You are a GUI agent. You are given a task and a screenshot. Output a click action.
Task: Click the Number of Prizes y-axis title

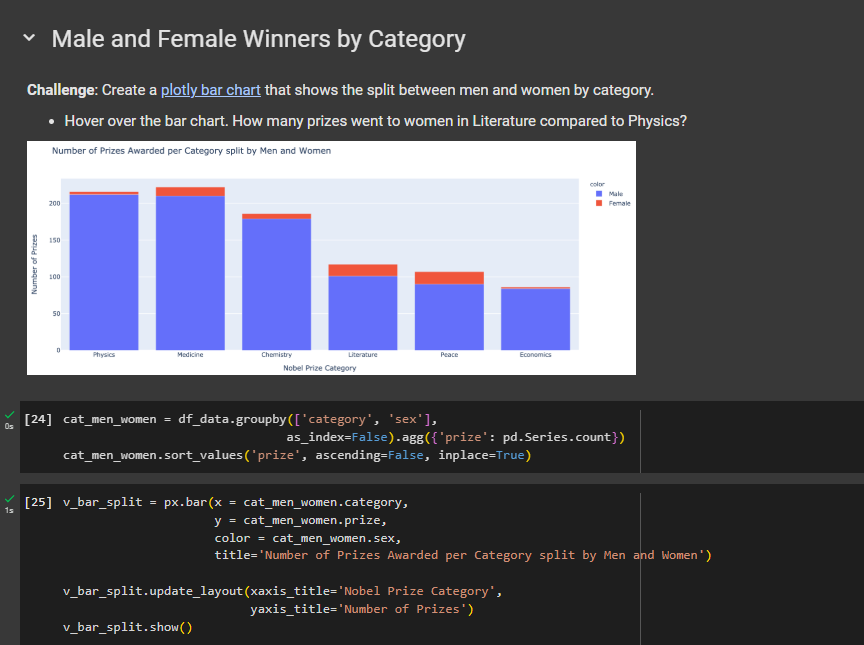(x=34, y=264)
